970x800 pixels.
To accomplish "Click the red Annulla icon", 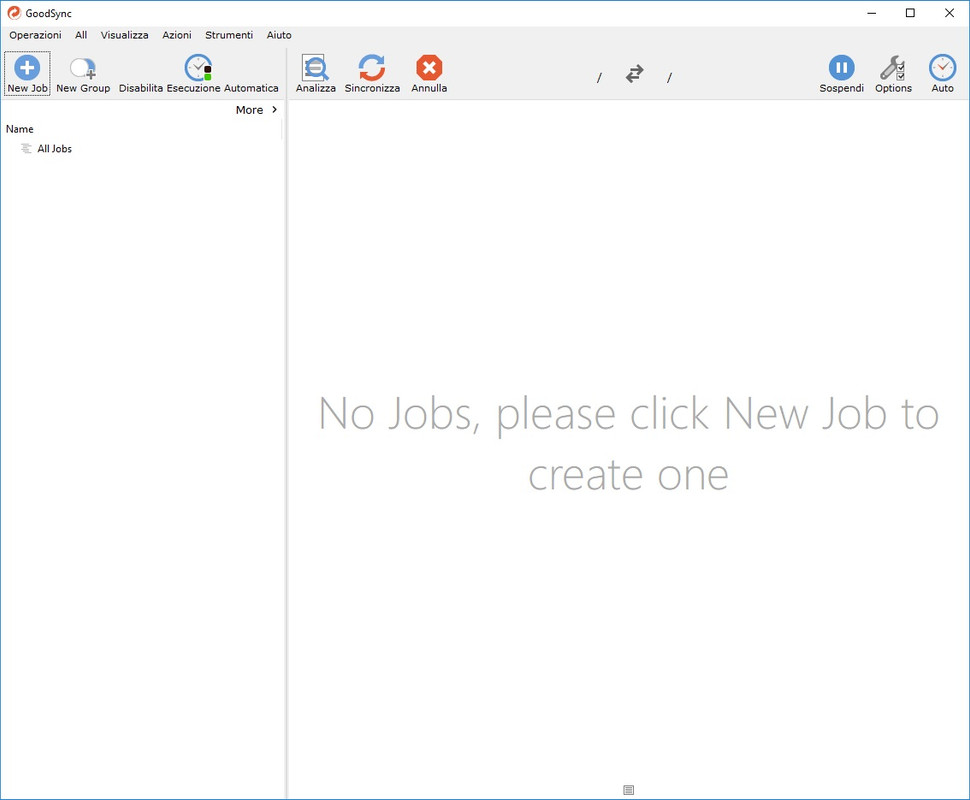I will point(429,67).
